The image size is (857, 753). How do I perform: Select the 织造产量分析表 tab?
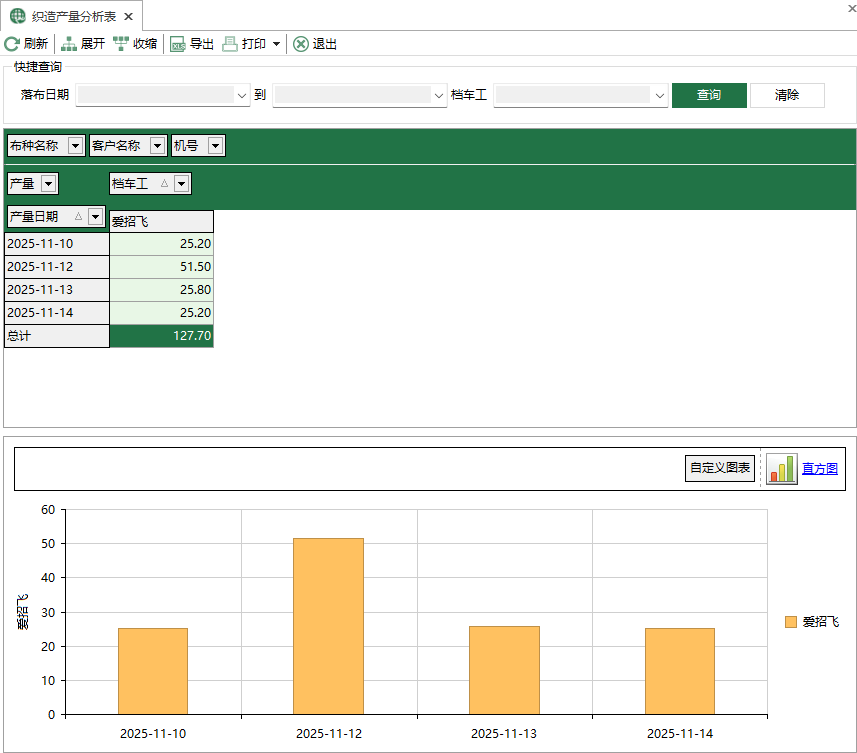[67, 16]
